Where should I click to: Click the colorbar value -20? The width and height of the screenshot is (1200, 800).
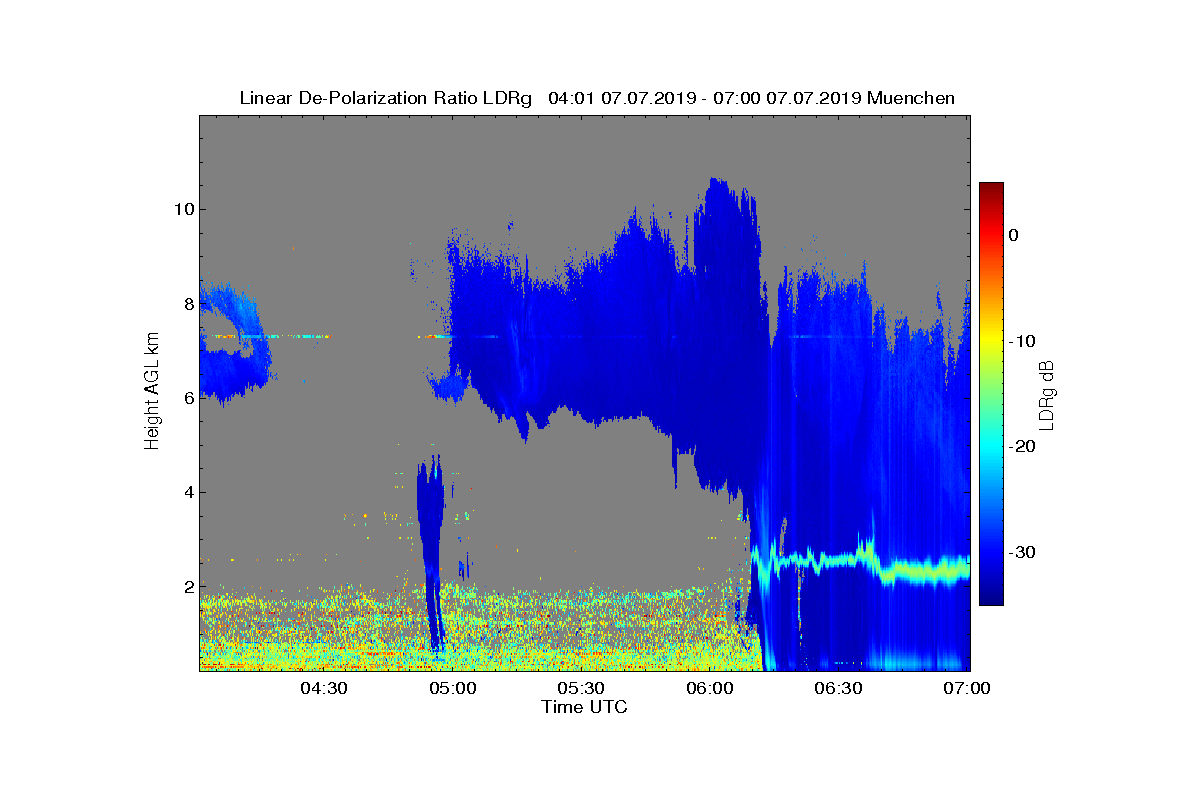[1021, 447]
